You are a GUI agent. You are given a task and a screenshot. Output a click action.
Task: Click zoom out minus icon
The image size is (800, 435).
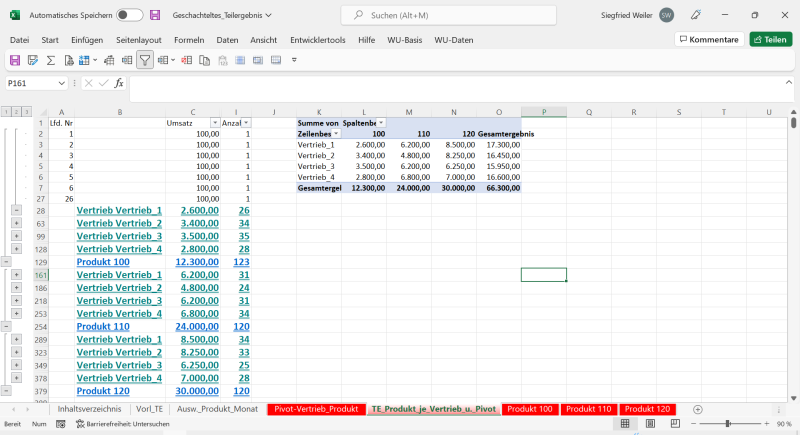[693, 424]
